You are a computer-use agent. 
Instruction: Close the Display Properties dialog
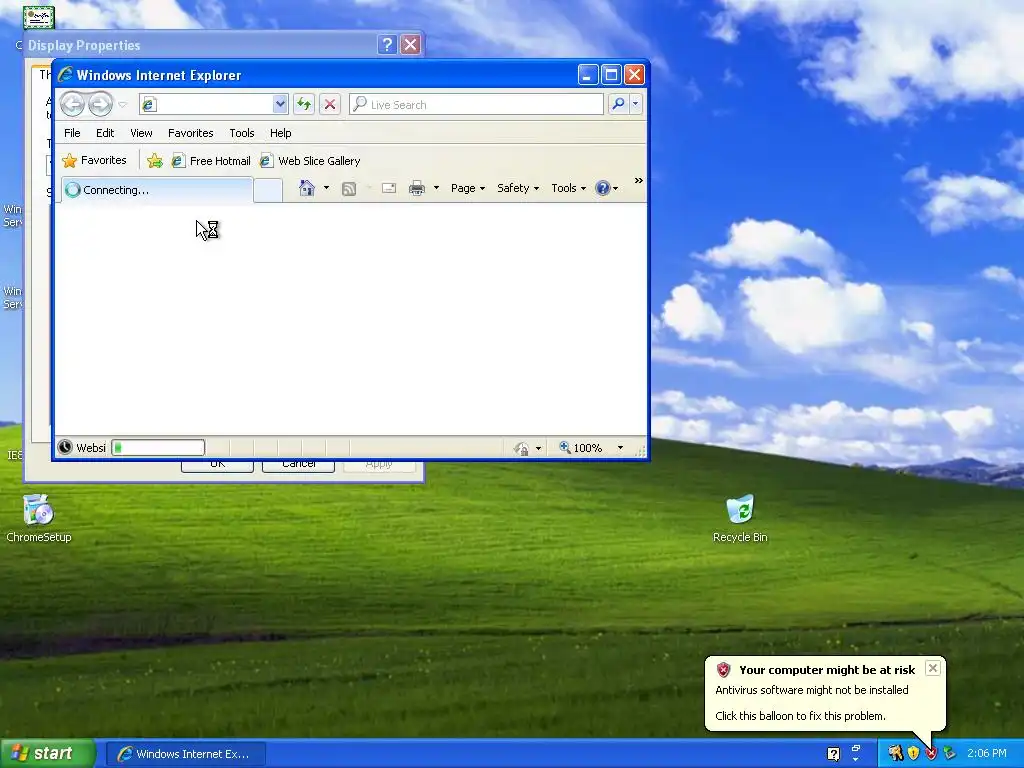tap(410, 44)
